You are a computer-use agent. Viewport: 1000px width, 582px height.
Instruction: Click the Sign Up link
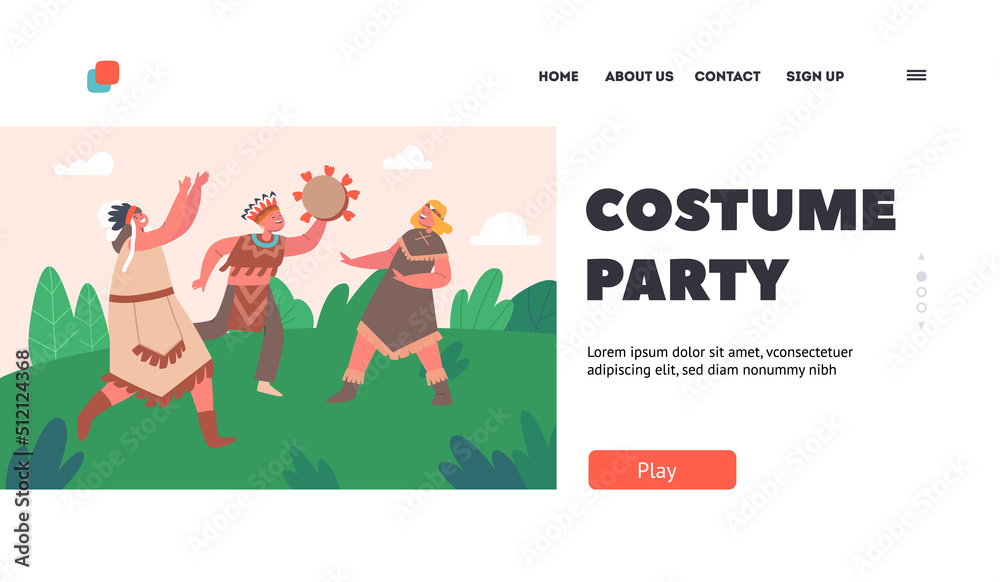pos(815,76)
